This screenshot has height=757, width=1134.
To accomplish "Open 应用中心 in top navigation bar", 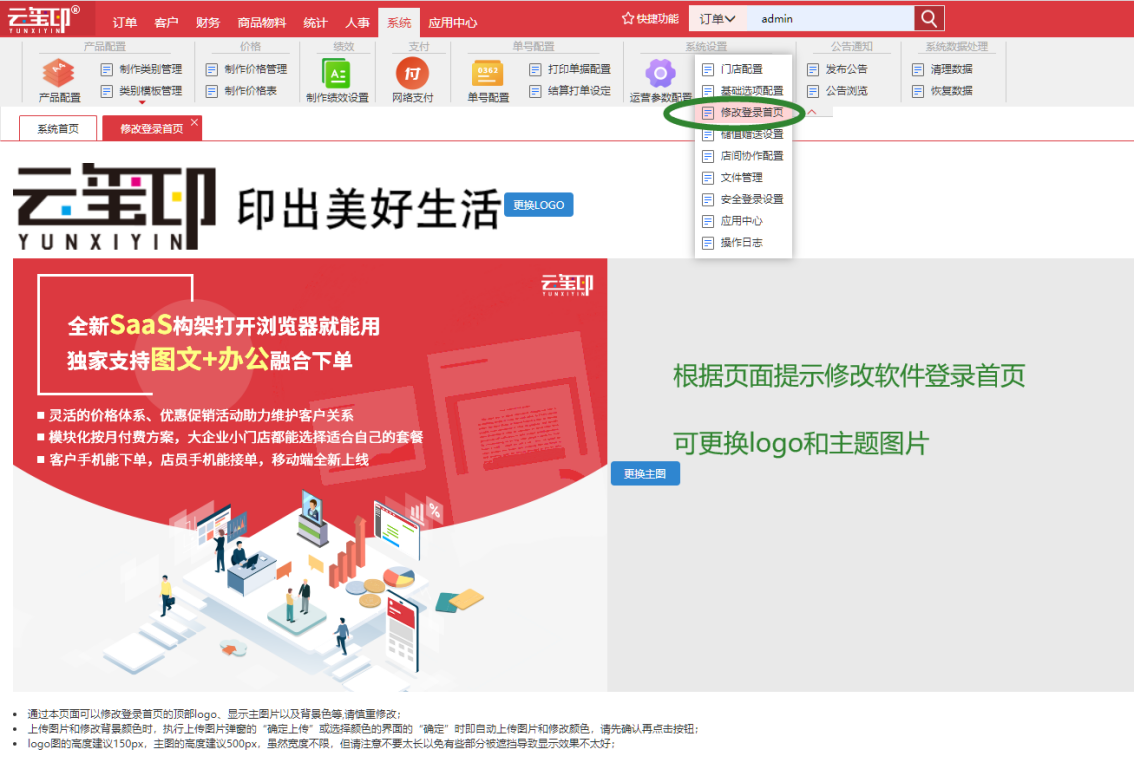I will click(453, 22).
